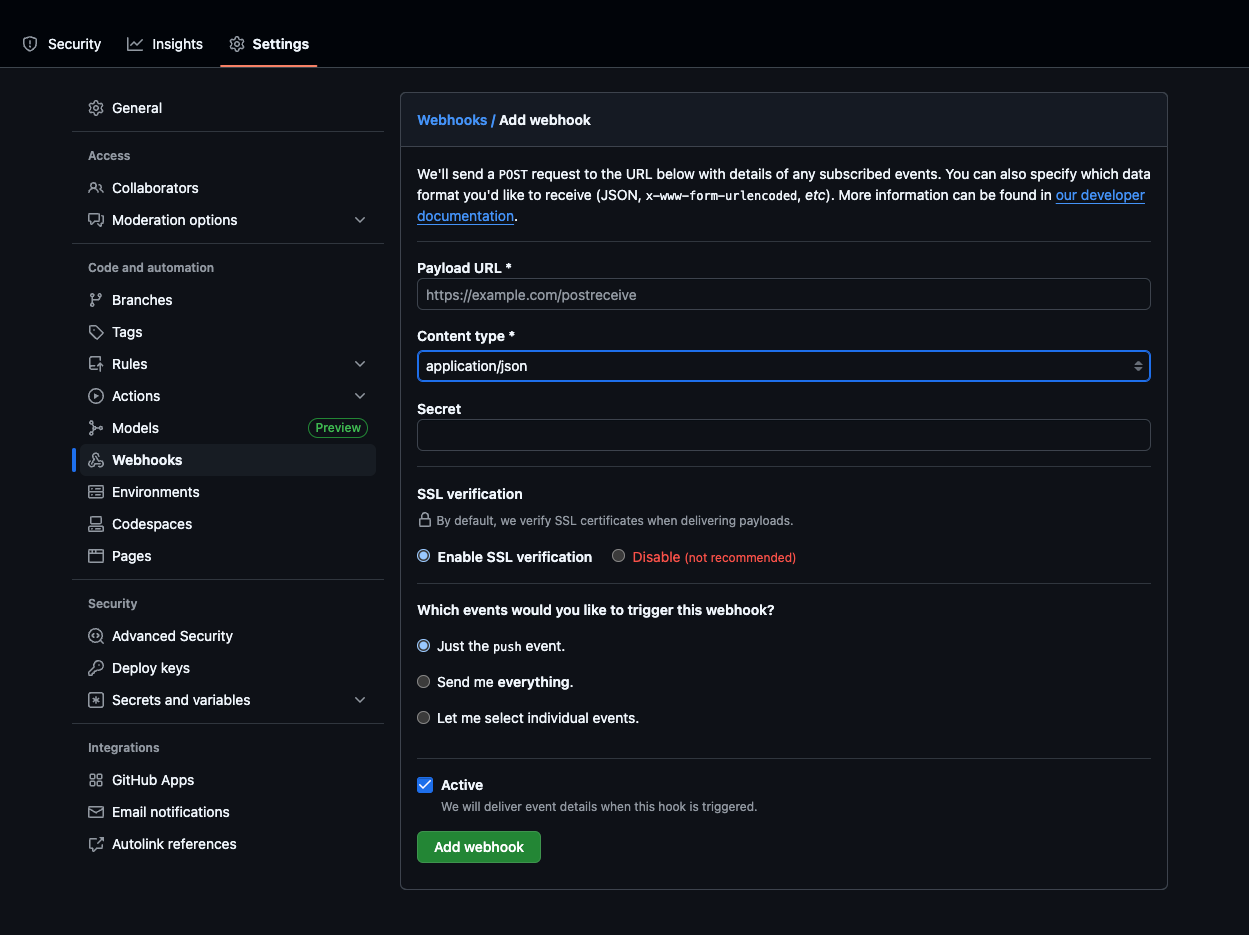The width and height of the screenshot is (1249, 935).
Task: Choose Let me select individual events
Action: pyautogui.click(x=424, y=718)
